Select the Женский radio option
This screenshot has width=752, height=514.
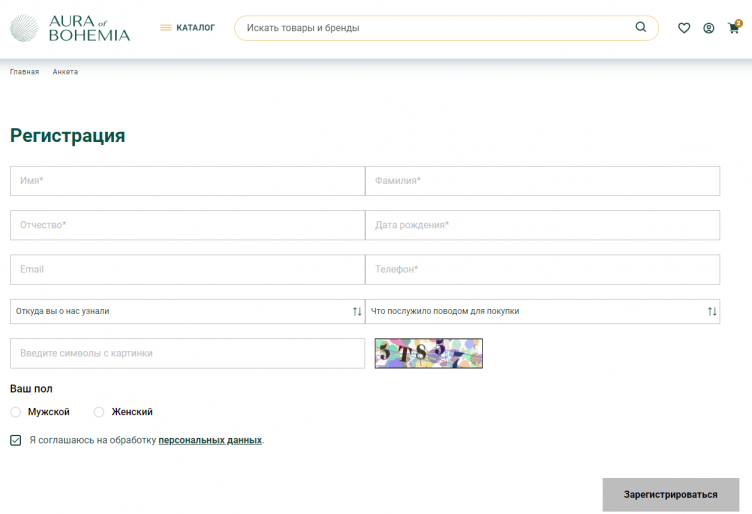pyautogui.click(x=99, y=412)
